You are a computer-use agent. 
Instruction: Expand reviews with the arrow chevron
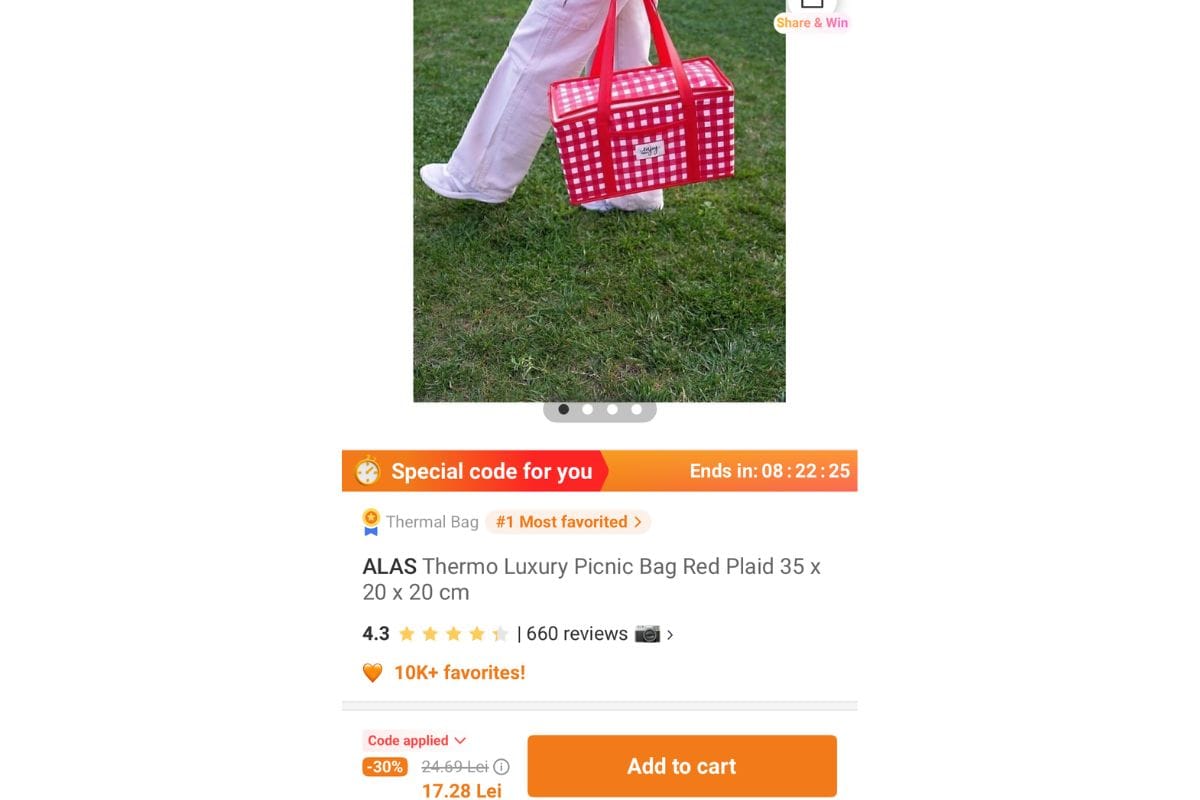(x=670, y=634)
